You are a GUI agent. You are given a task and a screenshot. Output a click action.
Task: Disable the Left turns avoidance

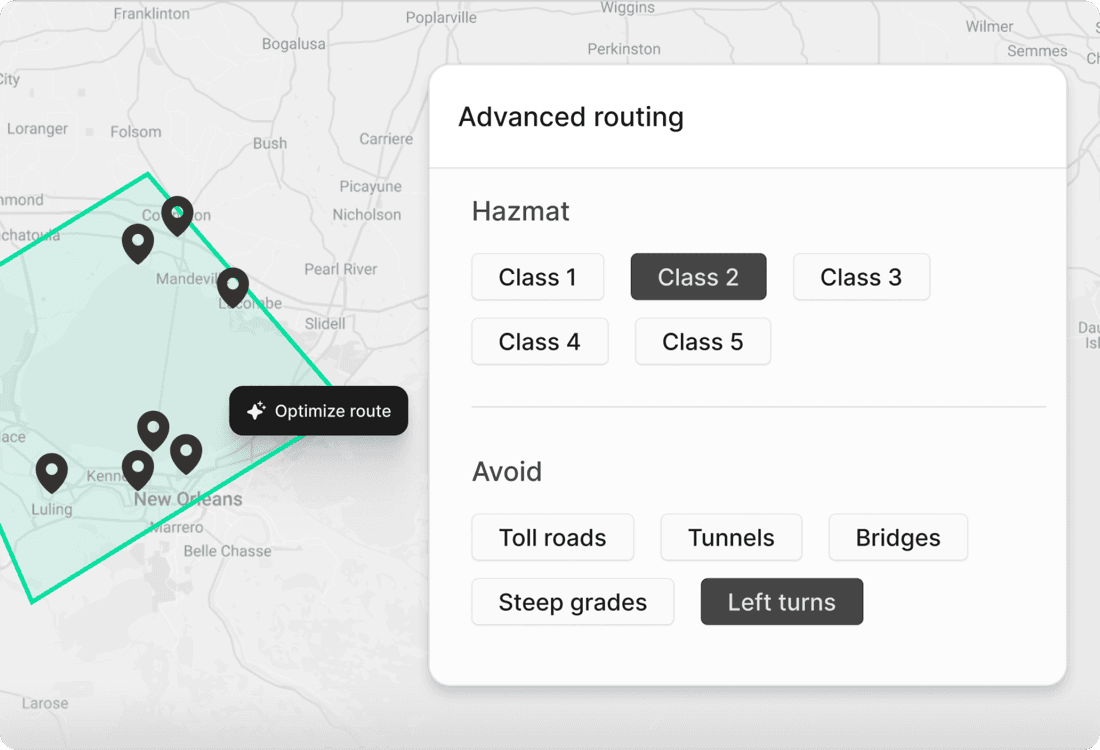tap(781, 601)
